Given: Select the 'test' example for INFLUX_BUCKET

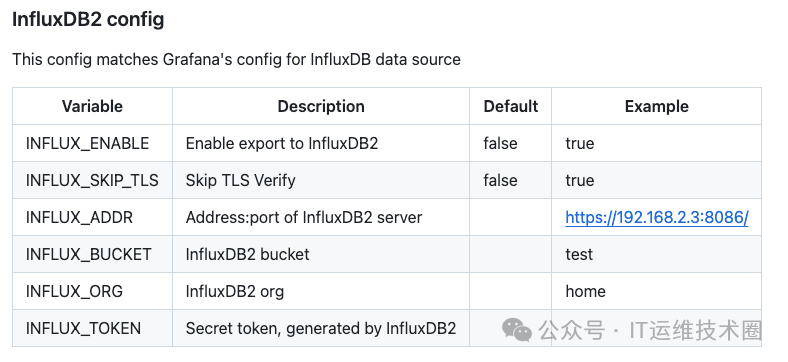Looking at the screenshot, I should pos(579,254).
